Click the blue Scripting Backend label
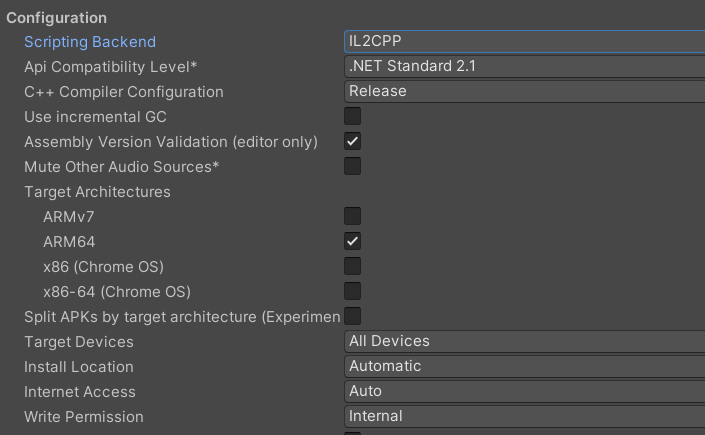The width and height of the screenshot is (705, 435). tap(90, 42)
